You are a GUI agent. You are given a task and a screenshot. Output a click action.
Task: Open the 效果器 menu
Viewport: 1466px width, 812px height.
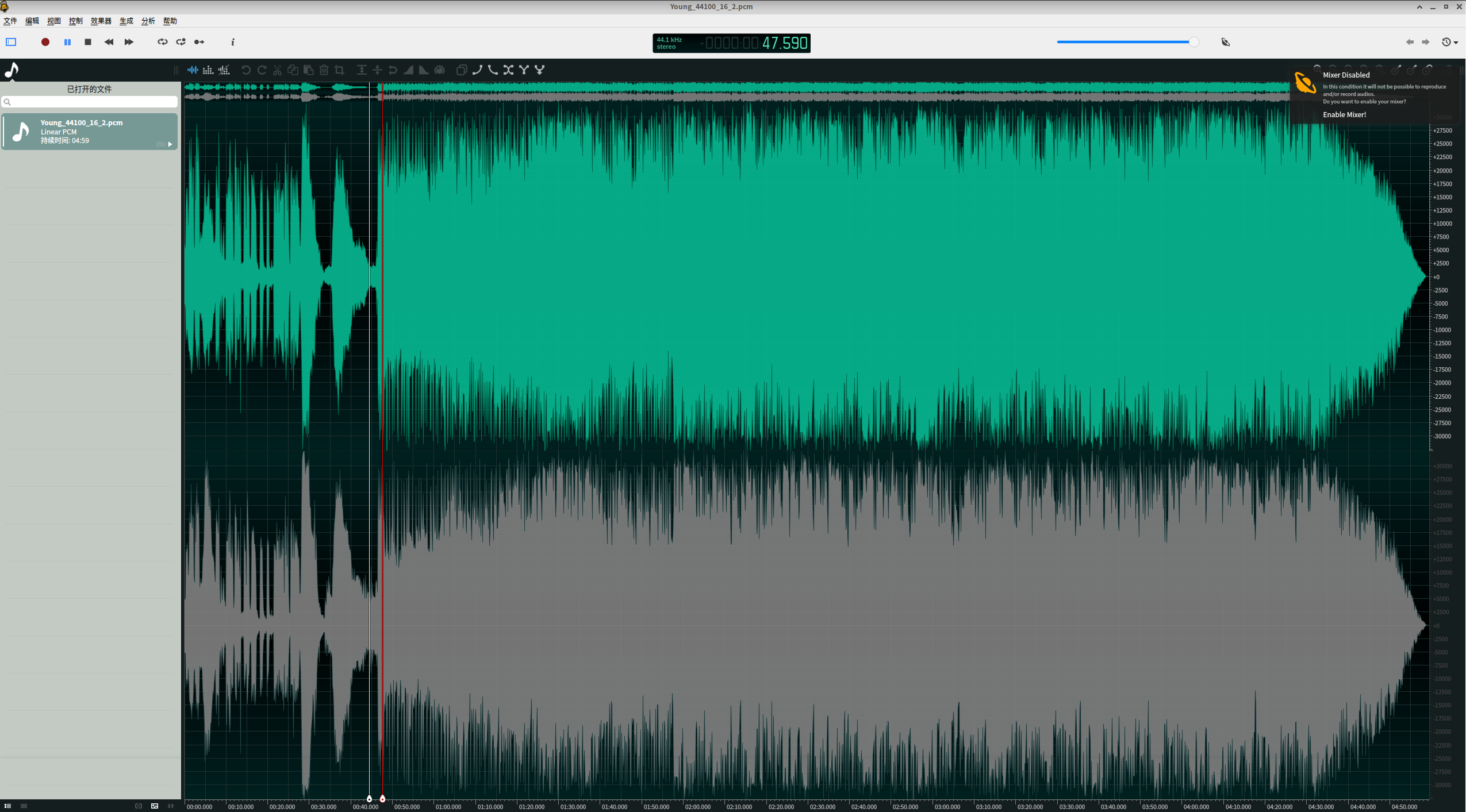[x=101, y=21]
